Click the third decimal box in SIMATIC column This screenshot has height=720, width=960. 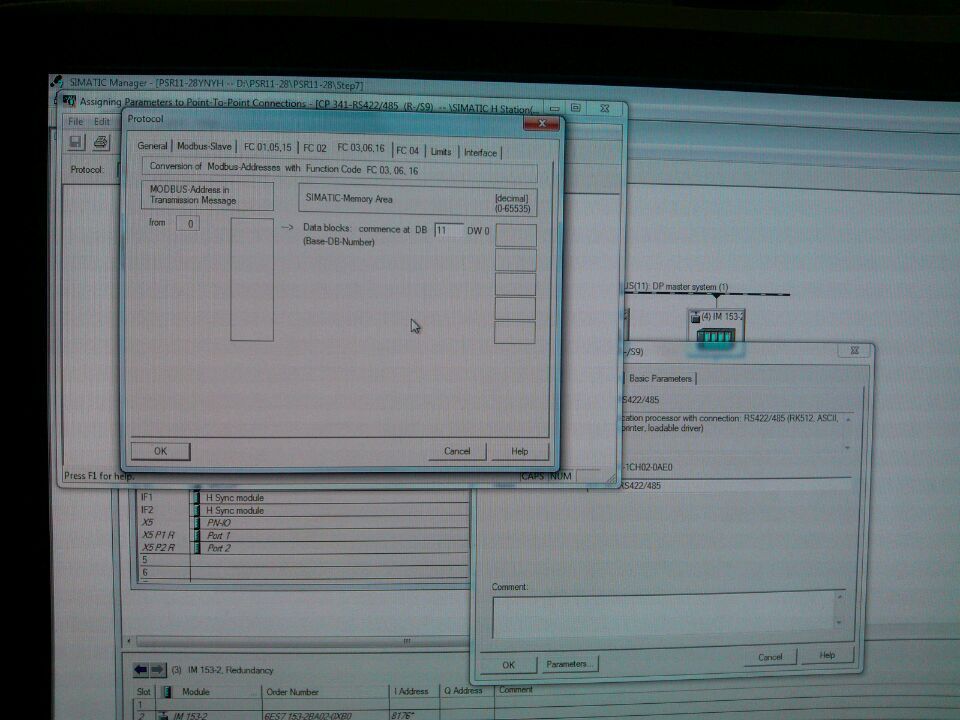click(515, 284)
